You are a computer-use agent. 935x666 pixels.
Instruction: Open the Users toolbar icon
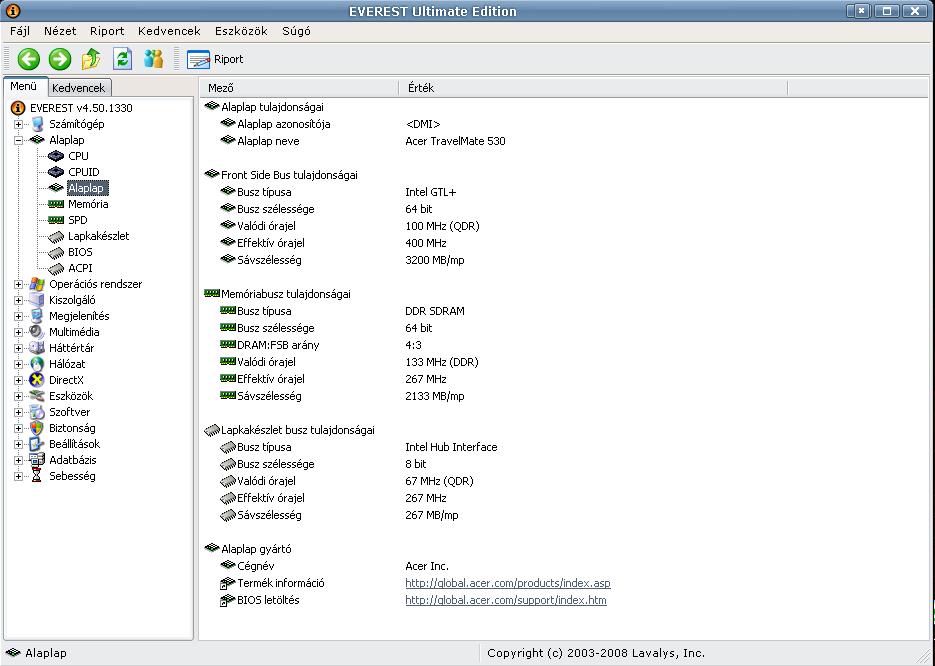[154, 59]
